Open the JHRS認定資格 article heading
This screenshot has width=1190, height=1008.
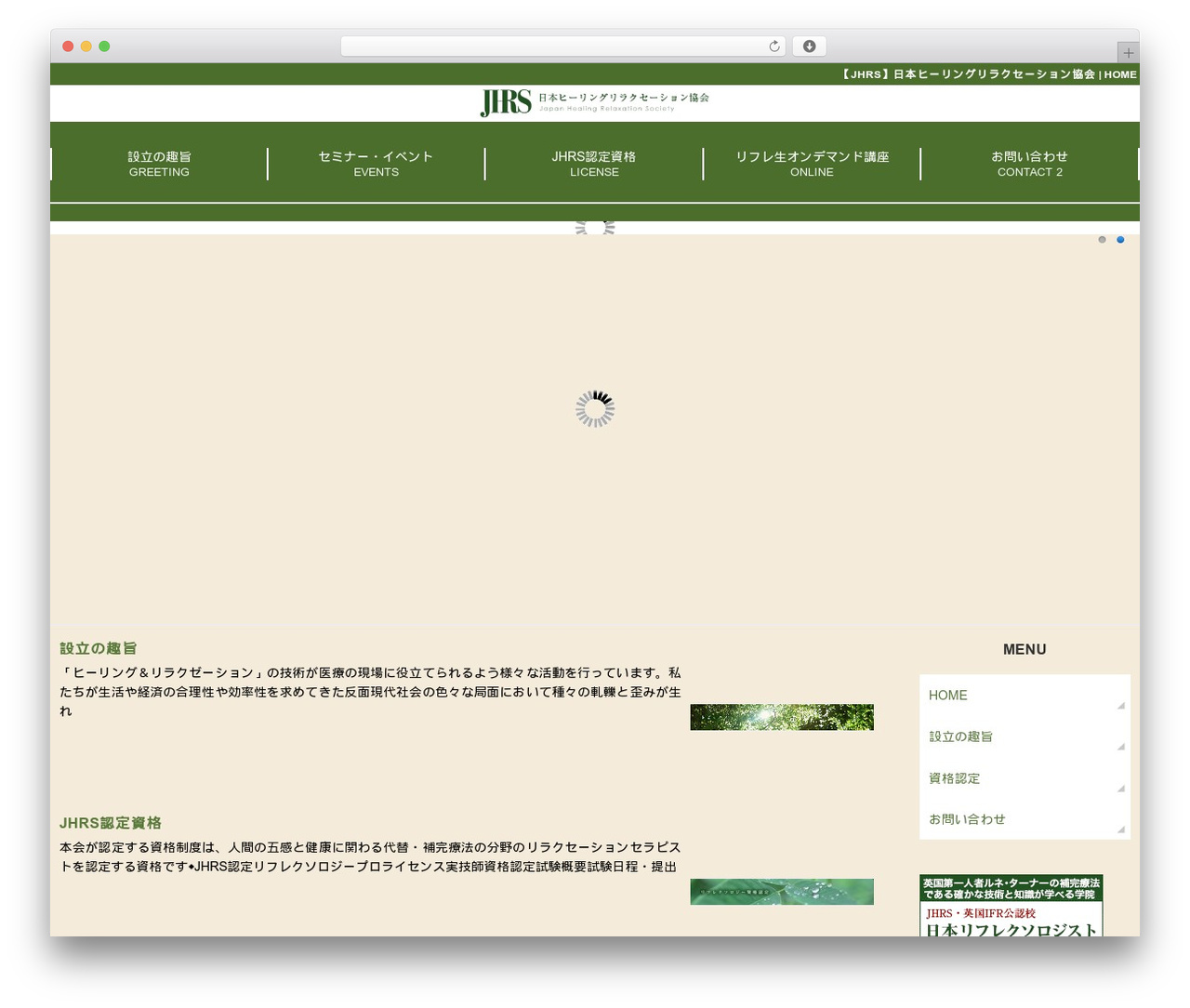point(111,823)
